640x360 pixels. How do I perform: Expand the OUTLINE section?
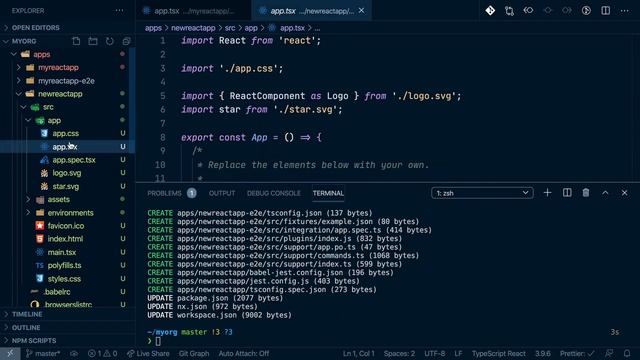(26, 327)
